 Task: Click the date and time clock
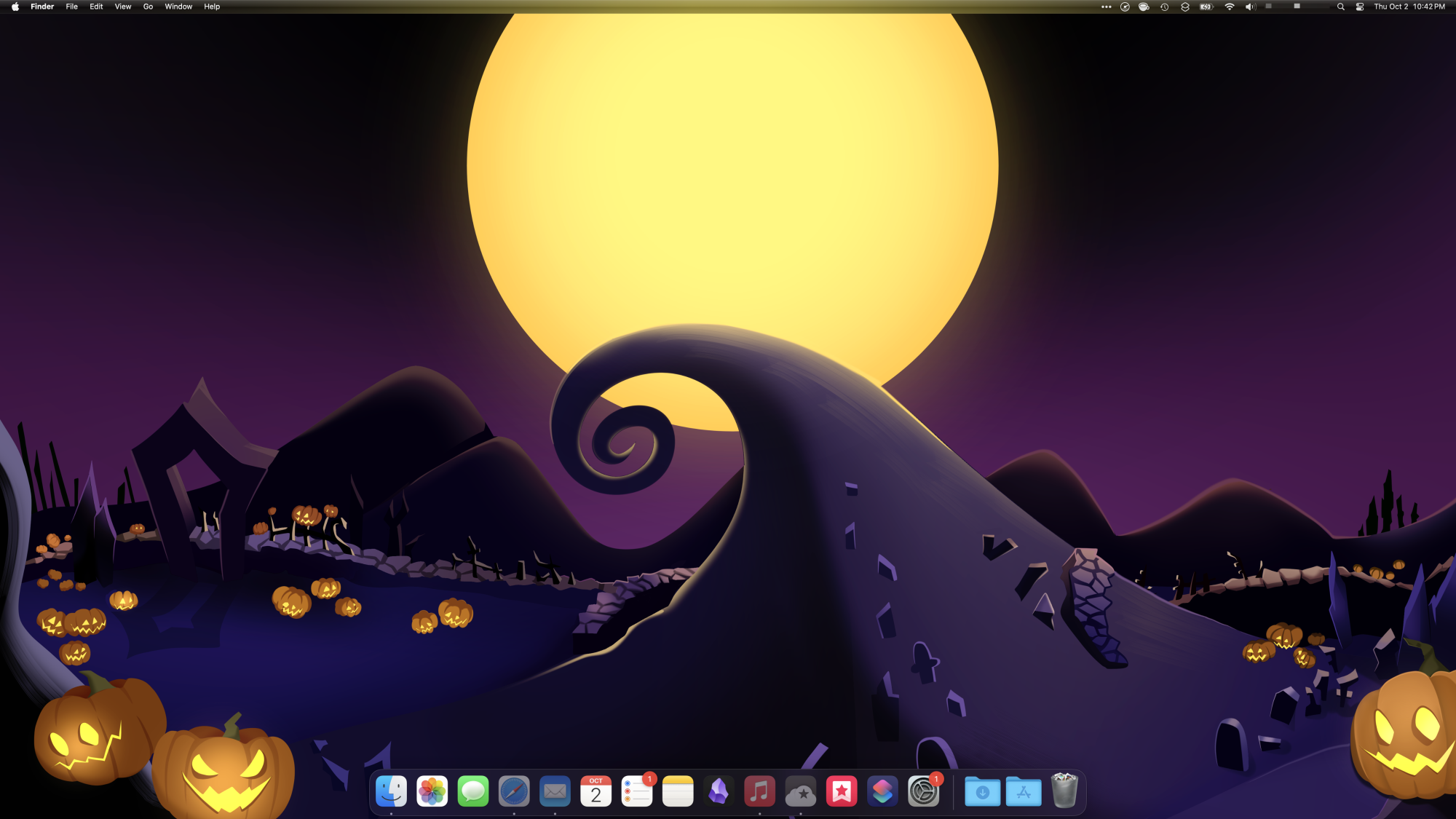point(1409,7)
